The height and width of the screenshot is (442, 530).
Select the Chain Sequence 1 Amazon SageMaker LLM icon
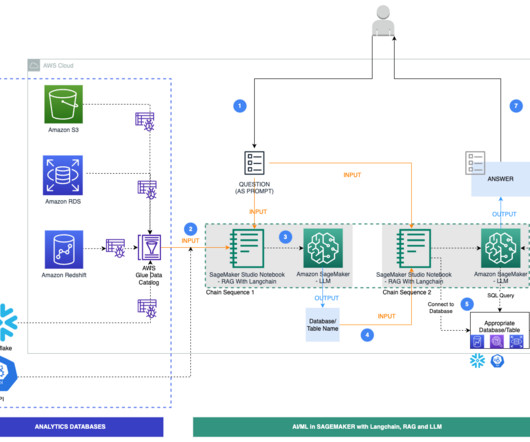click(x=323, y=248)
